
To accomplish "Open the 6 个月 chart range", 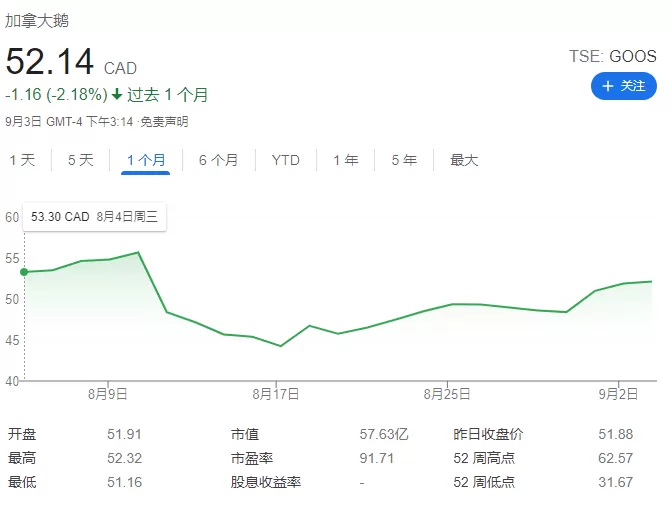I will (219, 160).
